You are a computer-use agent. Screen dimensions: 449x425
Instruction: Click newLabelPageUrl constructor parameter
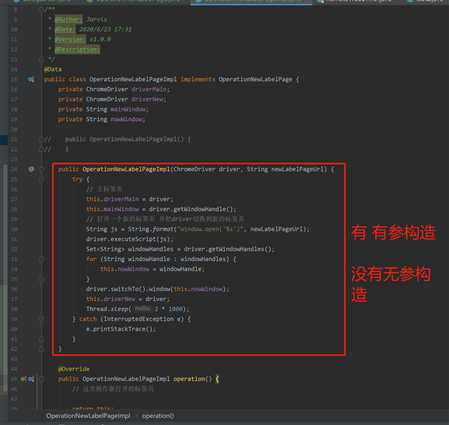pyautogui.click(x=299, y=169)
